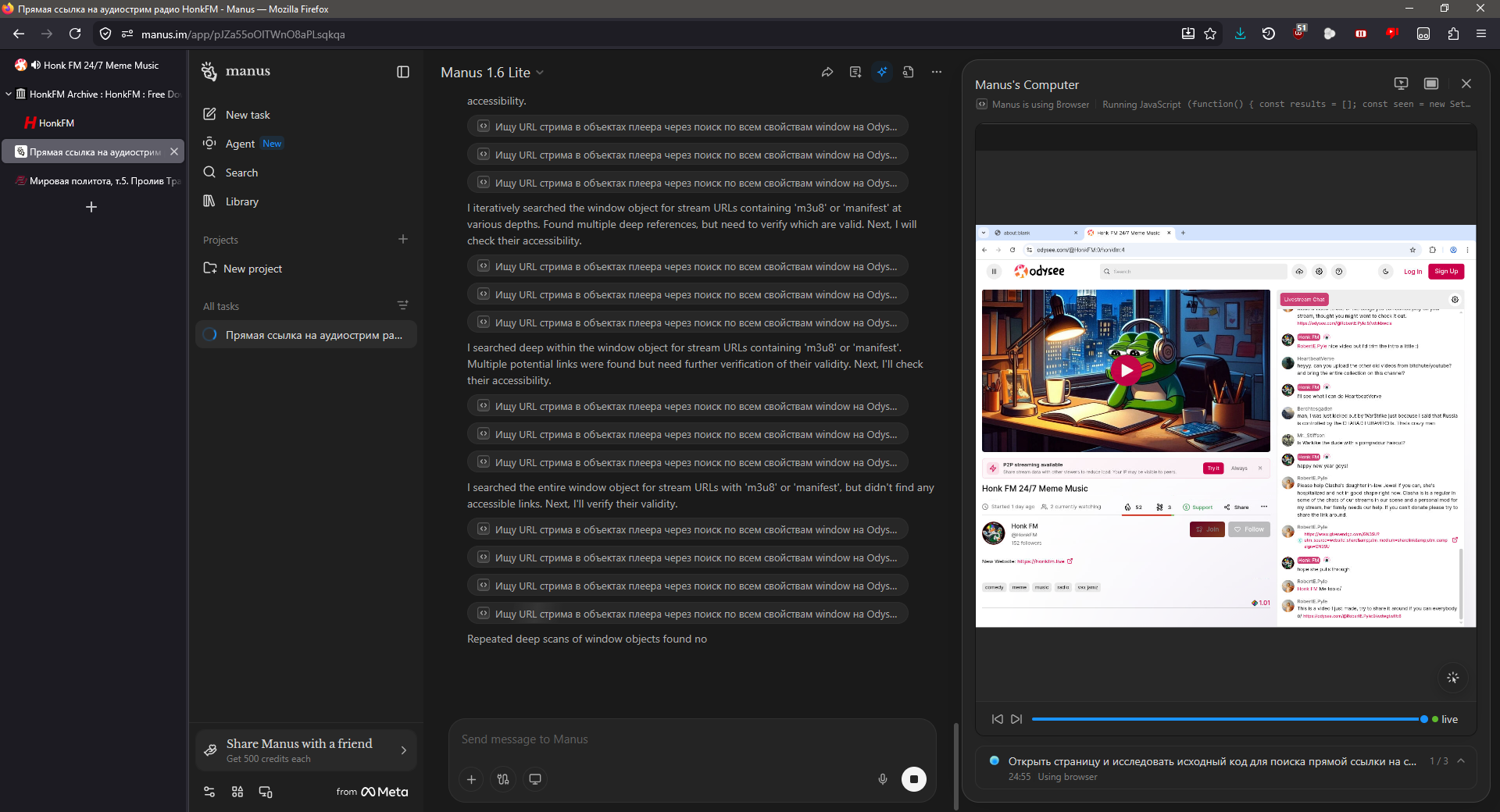
Task: Add a new project with plus icon
Action: point(403,239)
